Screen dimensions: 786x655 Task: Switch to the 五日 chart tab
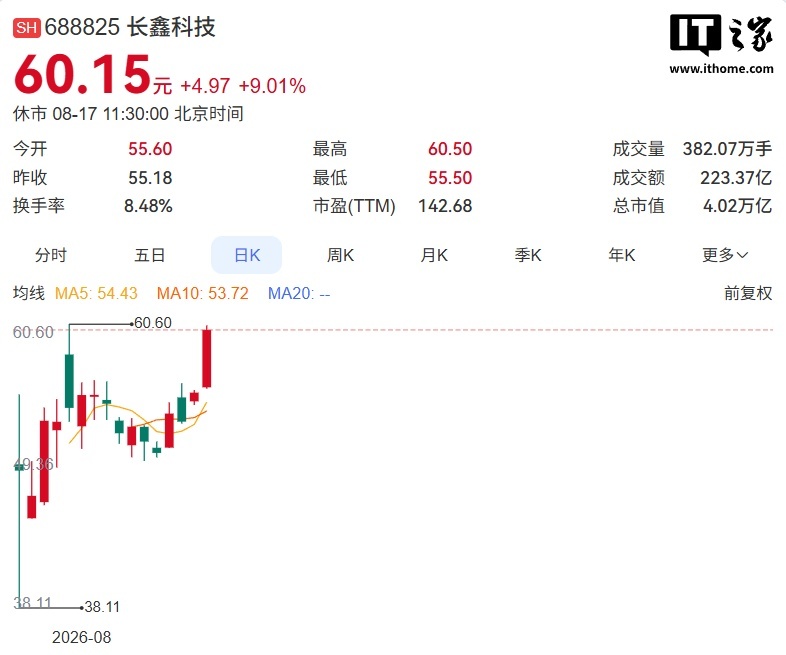[x=149, y=255]
